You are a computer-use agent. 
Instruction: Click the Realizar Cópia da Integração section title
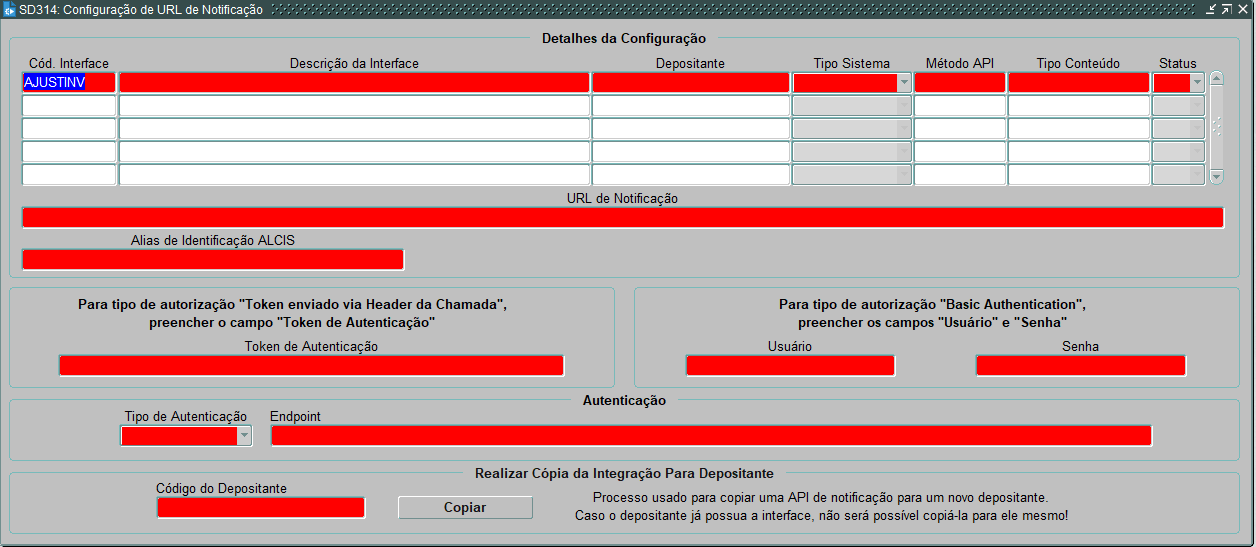coord(624,473)
